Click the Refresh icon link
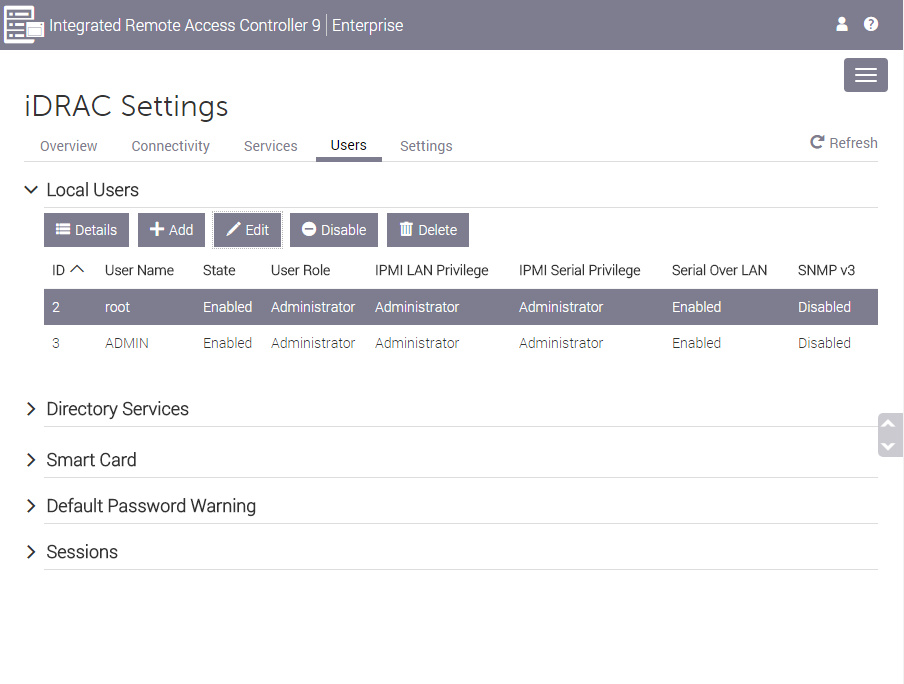 pos(843,142)
